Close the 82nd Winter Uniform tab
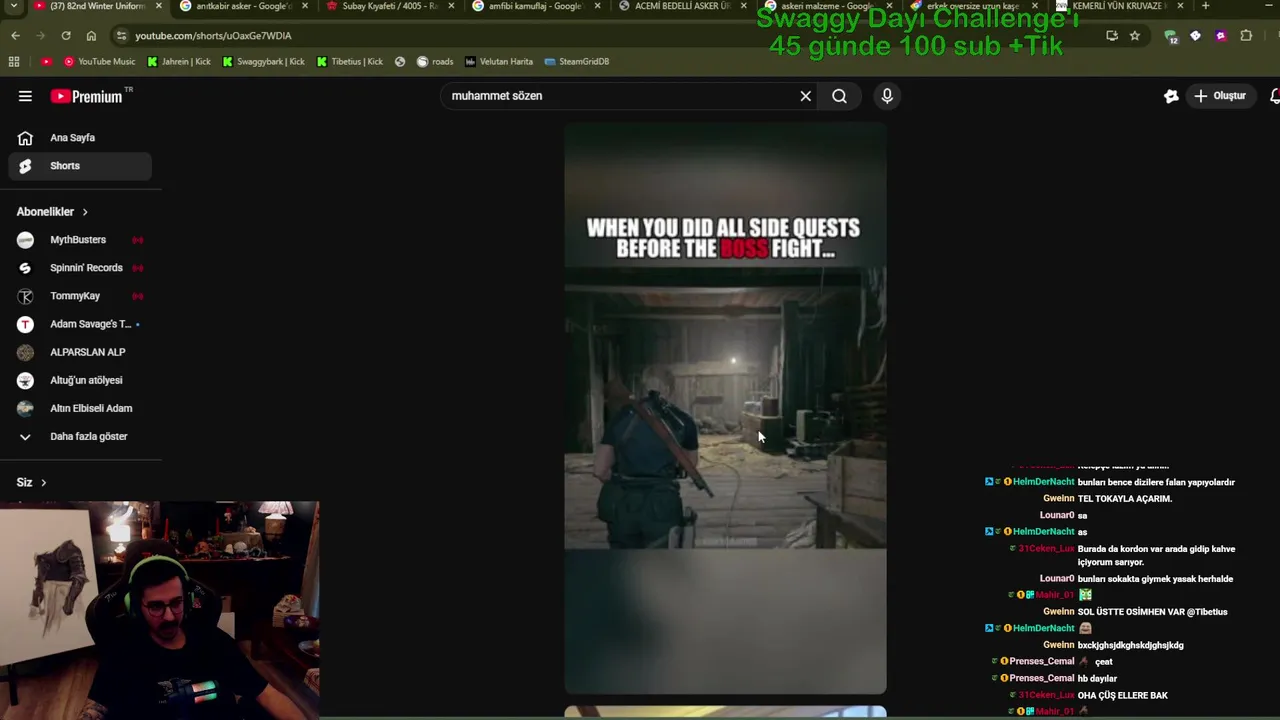1280x720 pixels. tap(158, 6)
